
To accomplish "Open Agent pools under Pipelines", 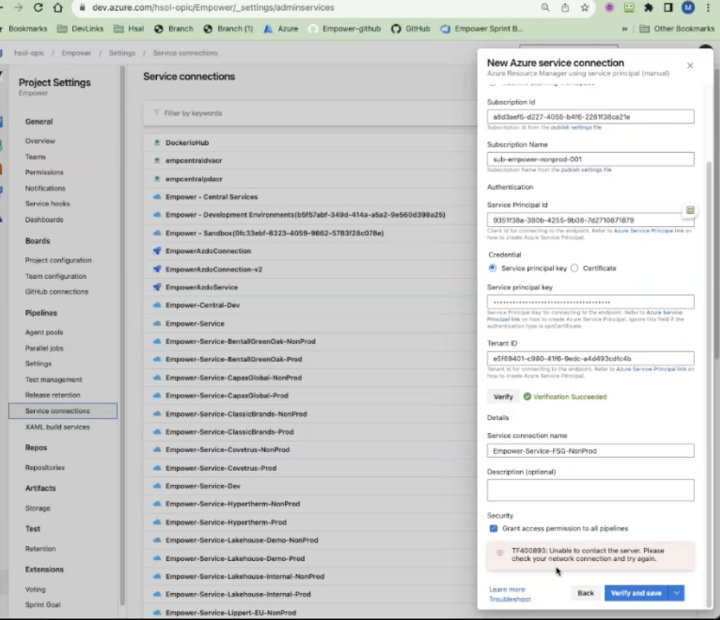I will [44, 332].
